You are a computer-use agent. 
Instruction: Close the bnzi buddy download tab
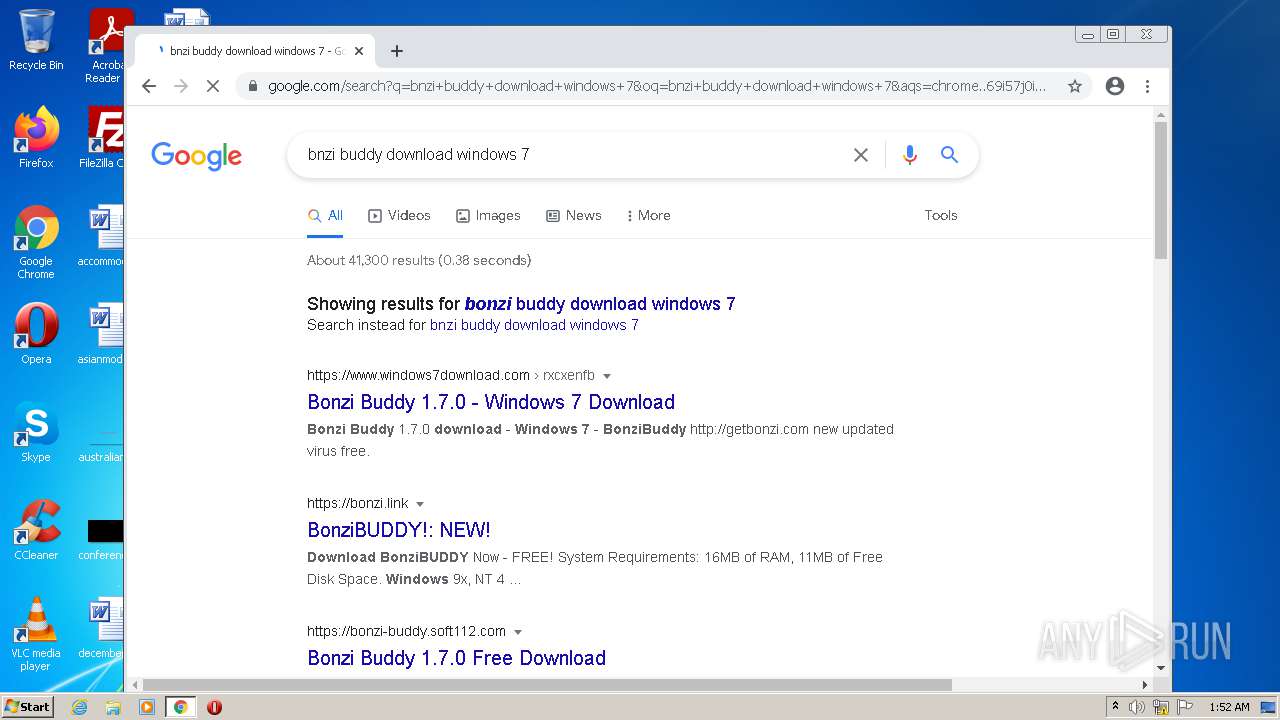(359, 51)
